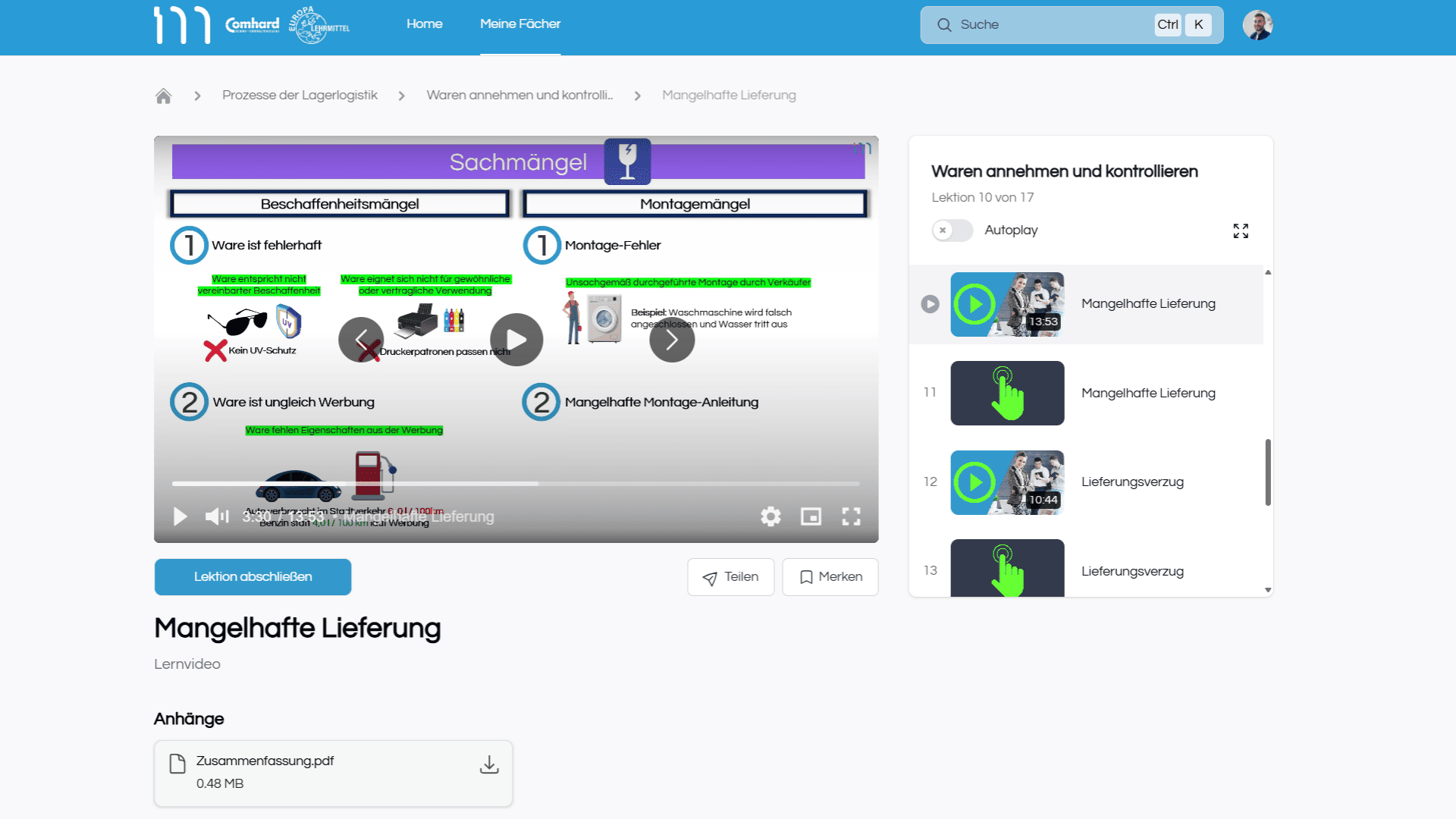Viewport: 1456px width, 819px height.
Task: Open current Mangelhafte Lieferung video thumbnail 13:53
Action: (x=1007, y=304)
